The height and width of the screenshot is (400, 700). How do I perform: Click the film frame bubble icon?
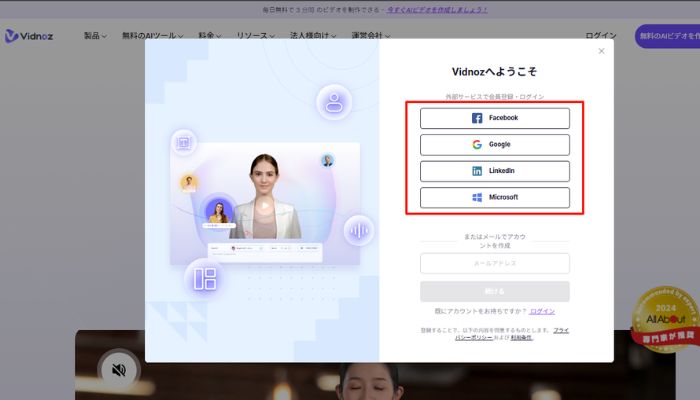click(x=183, y=143)
